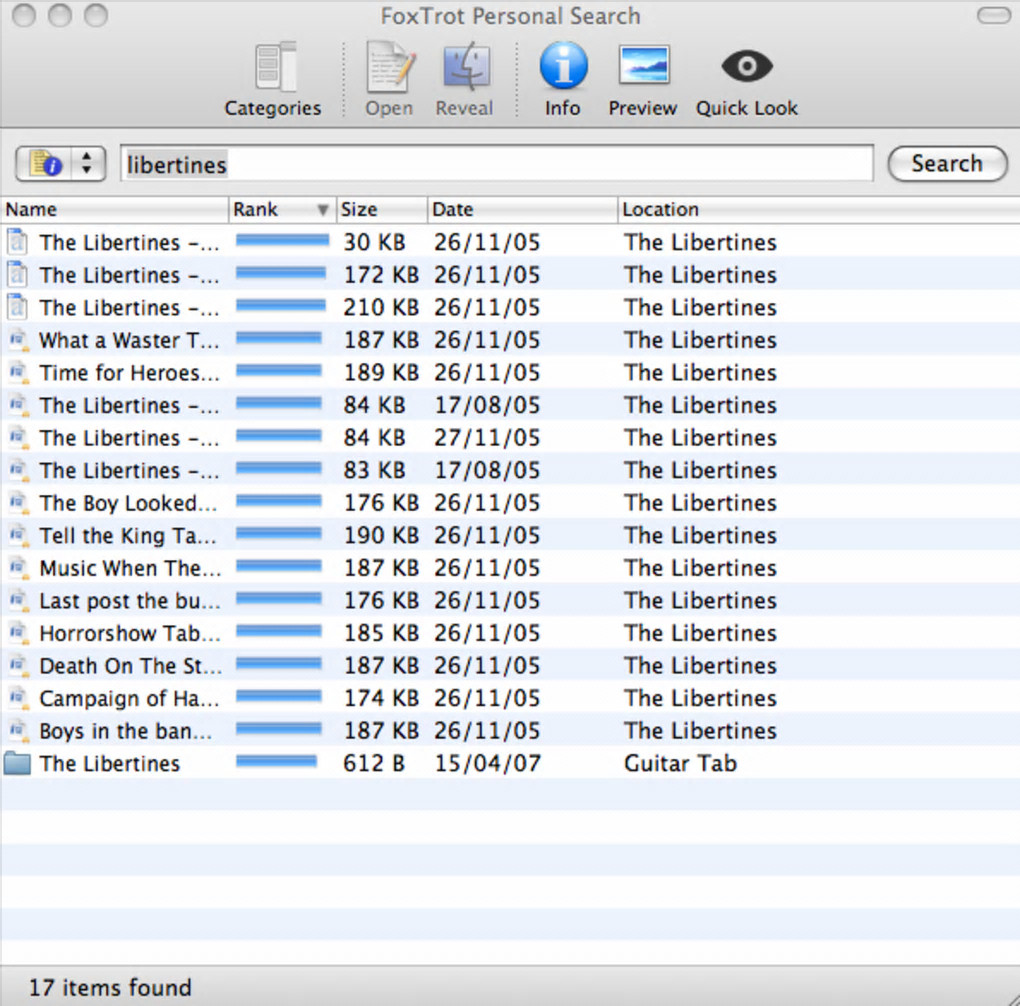Open the Categories panel icon

pos(276,67)
